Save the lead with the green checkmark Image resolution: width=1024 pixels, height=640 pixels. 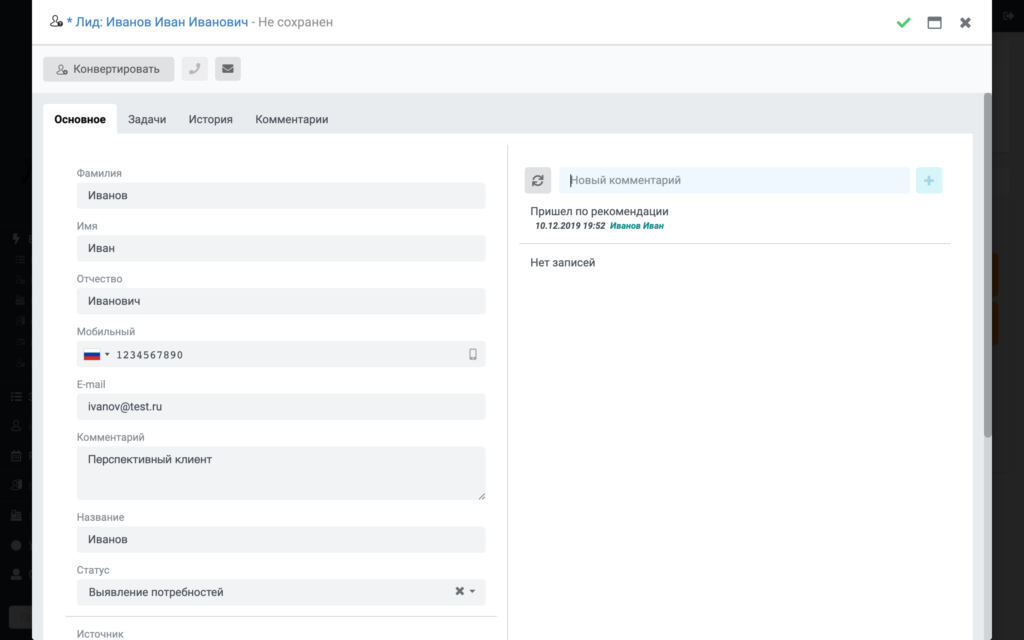[903, 23]
